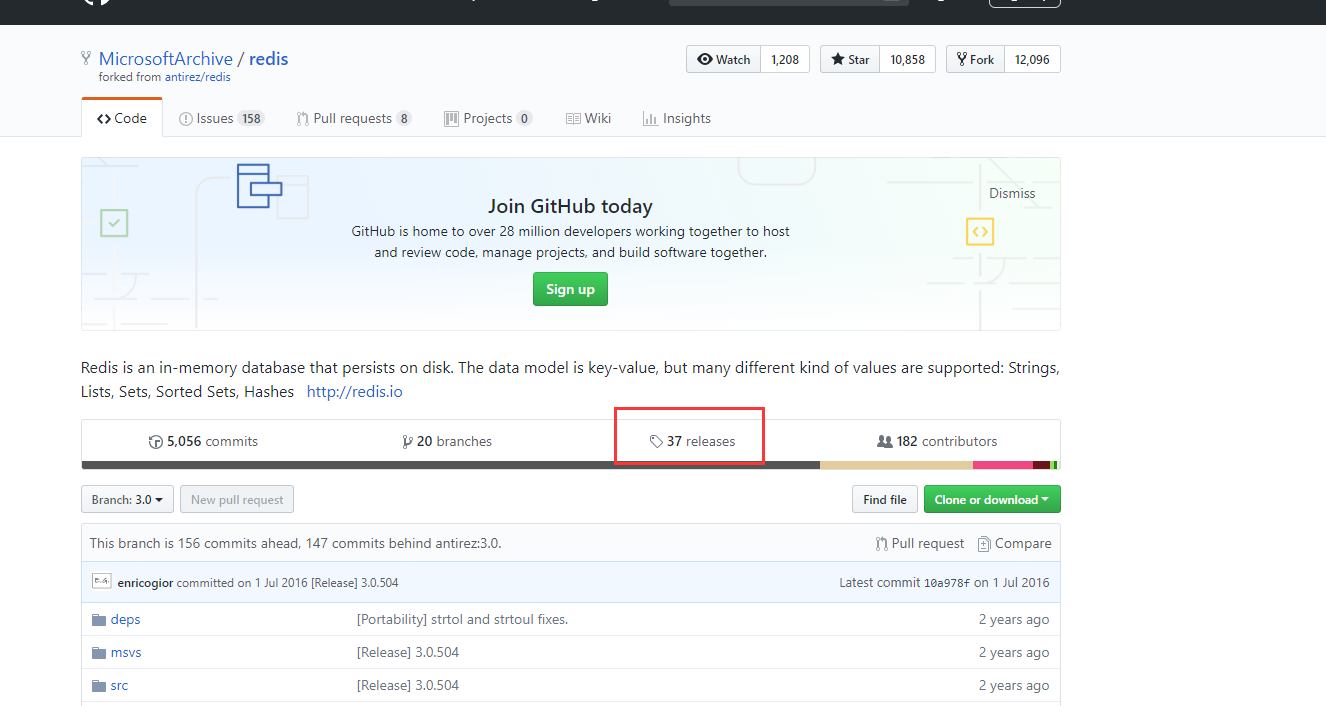
Task: Click the 8 pull requests counter badge
Action: pyautogui.click(x=404, y=118)
